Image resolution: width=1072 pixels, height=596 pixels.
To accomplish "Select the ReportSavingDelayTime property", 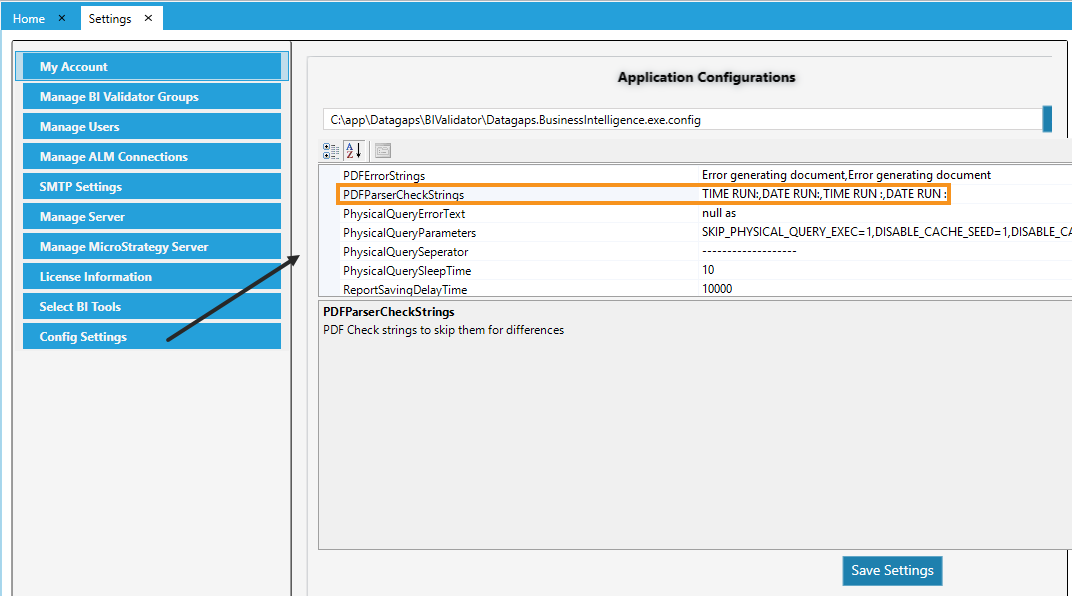I will click(405, 290).
